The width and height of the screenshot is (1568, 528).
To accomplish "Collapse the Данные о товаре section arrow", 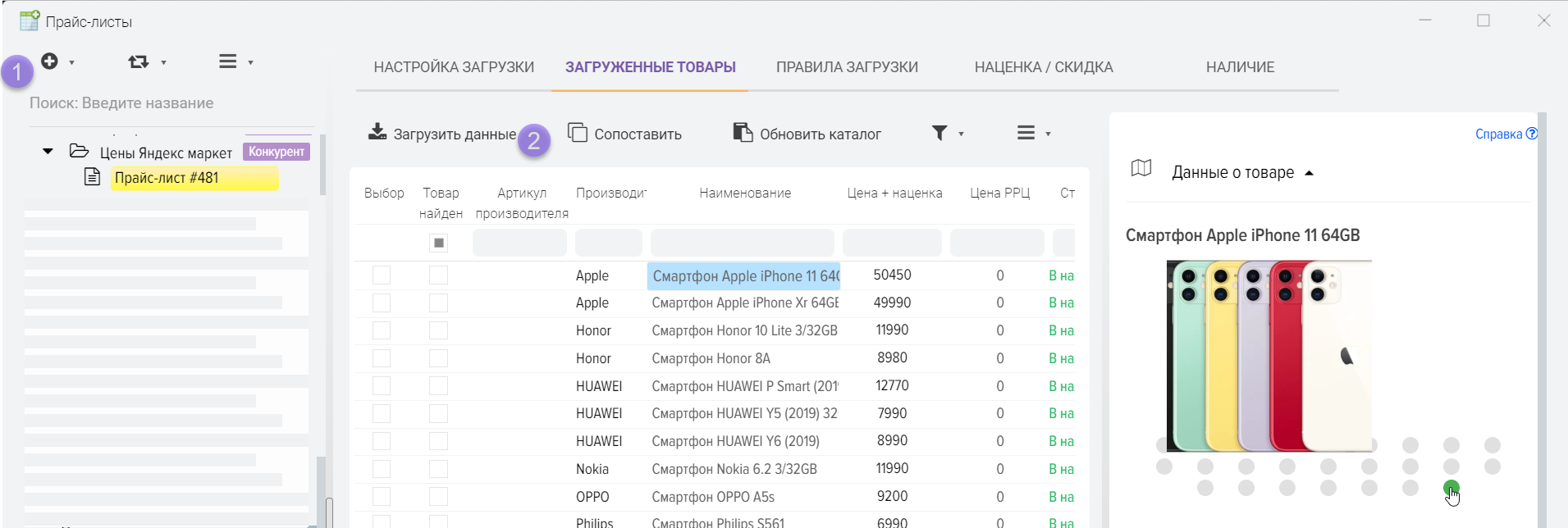I will (1310, 173).
